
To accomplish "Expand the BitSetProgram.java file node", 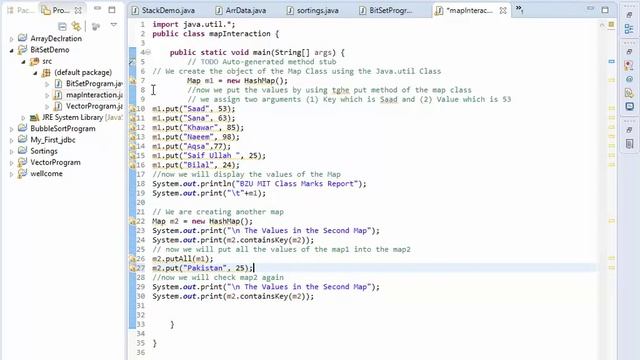I will (47, 84).
